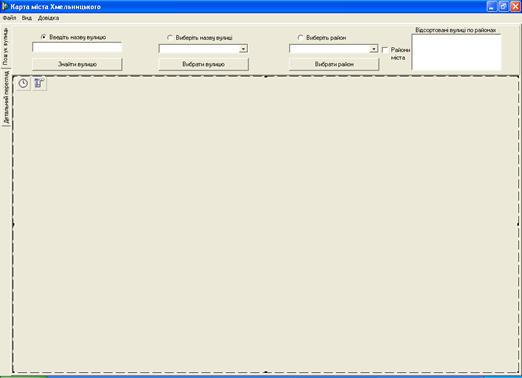Viewport: 522px width, 378px height.
Task: Switch to the 'Пошук вулиць' vertical tab
Action: pos(5,47)
